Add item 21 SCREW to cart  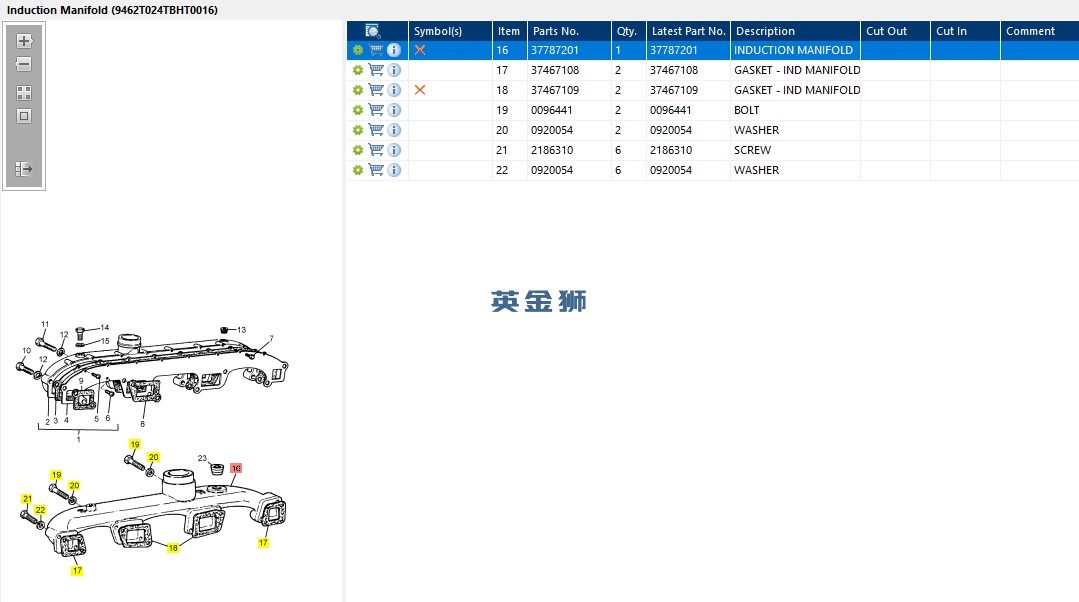376,150
